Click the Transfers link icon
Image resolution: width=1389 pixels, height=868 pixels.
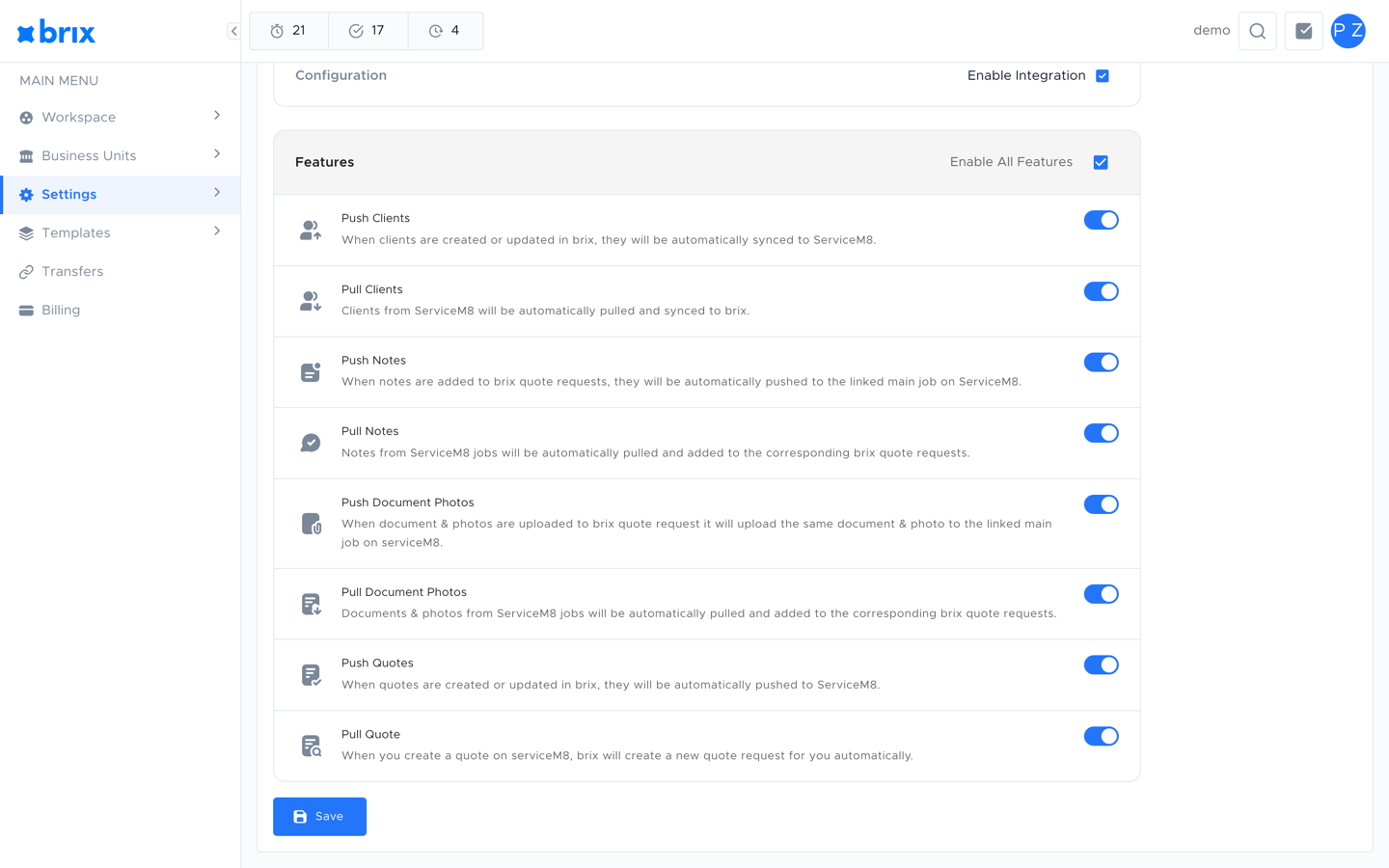pos(26,272)
